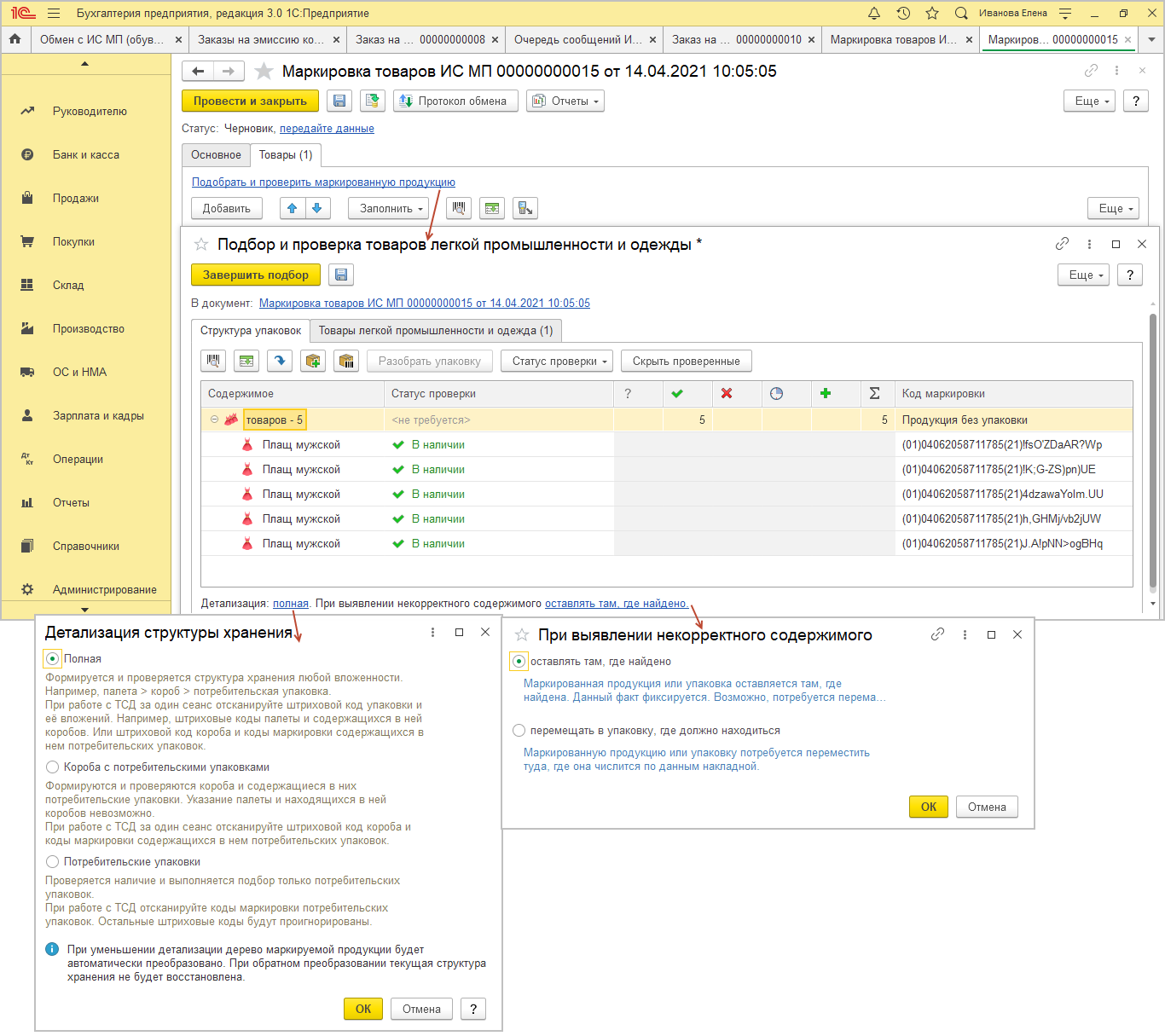Click the back arrow navigation button
This screenshot has width=1165, height=1036.
point(198,72)
